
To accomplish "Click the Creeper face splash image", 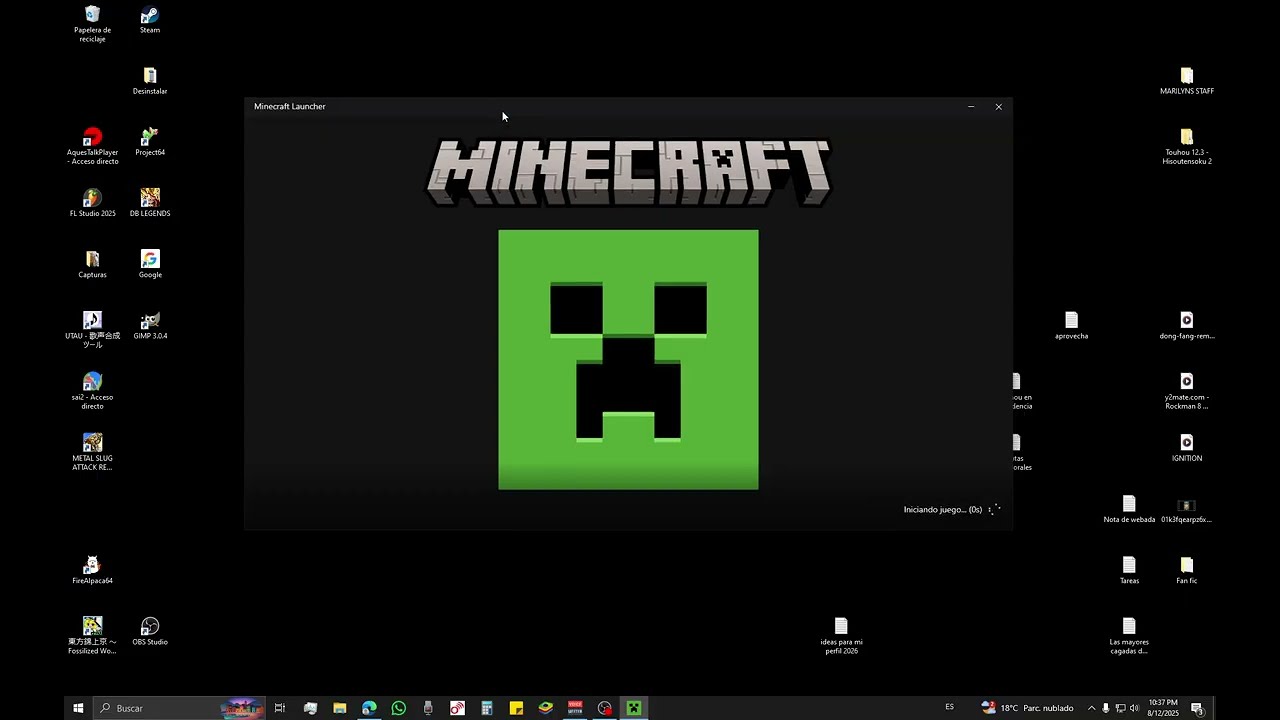I will pos(628,360).
